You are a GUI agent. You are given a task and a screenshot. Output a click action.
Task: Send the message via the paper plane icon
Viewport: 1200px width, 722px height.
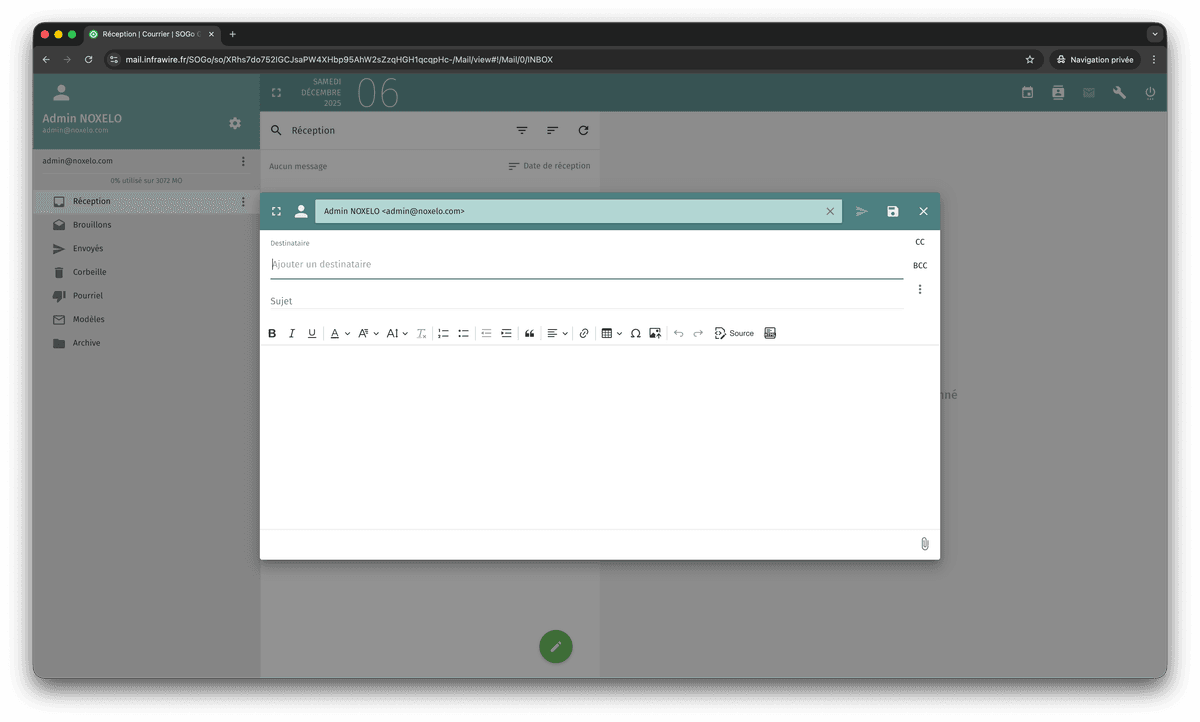point(862,211)
